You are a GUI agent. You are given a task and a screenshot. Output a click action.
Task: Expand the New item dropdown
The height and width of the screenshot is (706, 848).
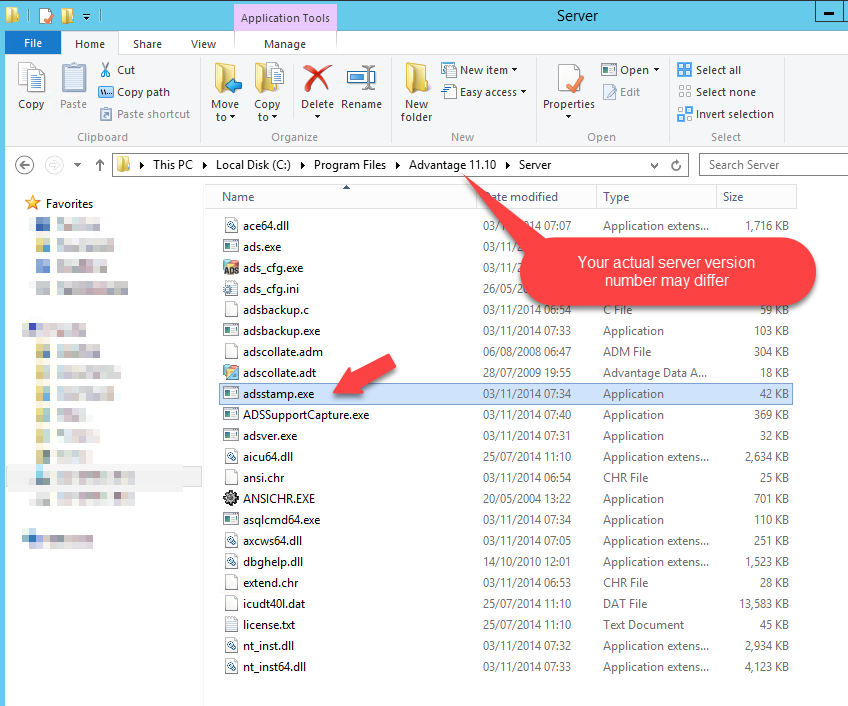[x=488, y=70]
